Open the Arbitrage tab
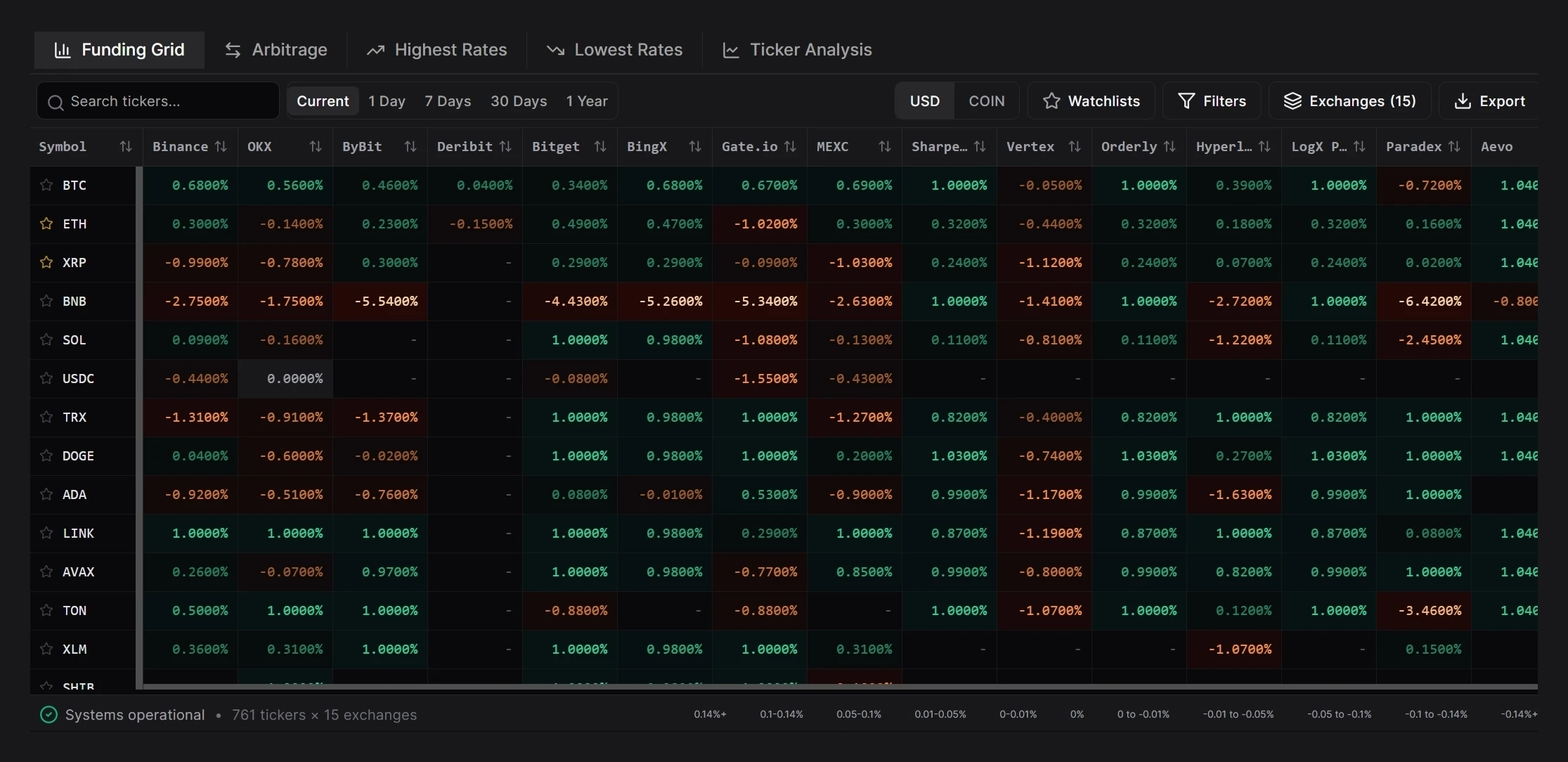The width and height of the screenshot is (1568, 762). 276,50
